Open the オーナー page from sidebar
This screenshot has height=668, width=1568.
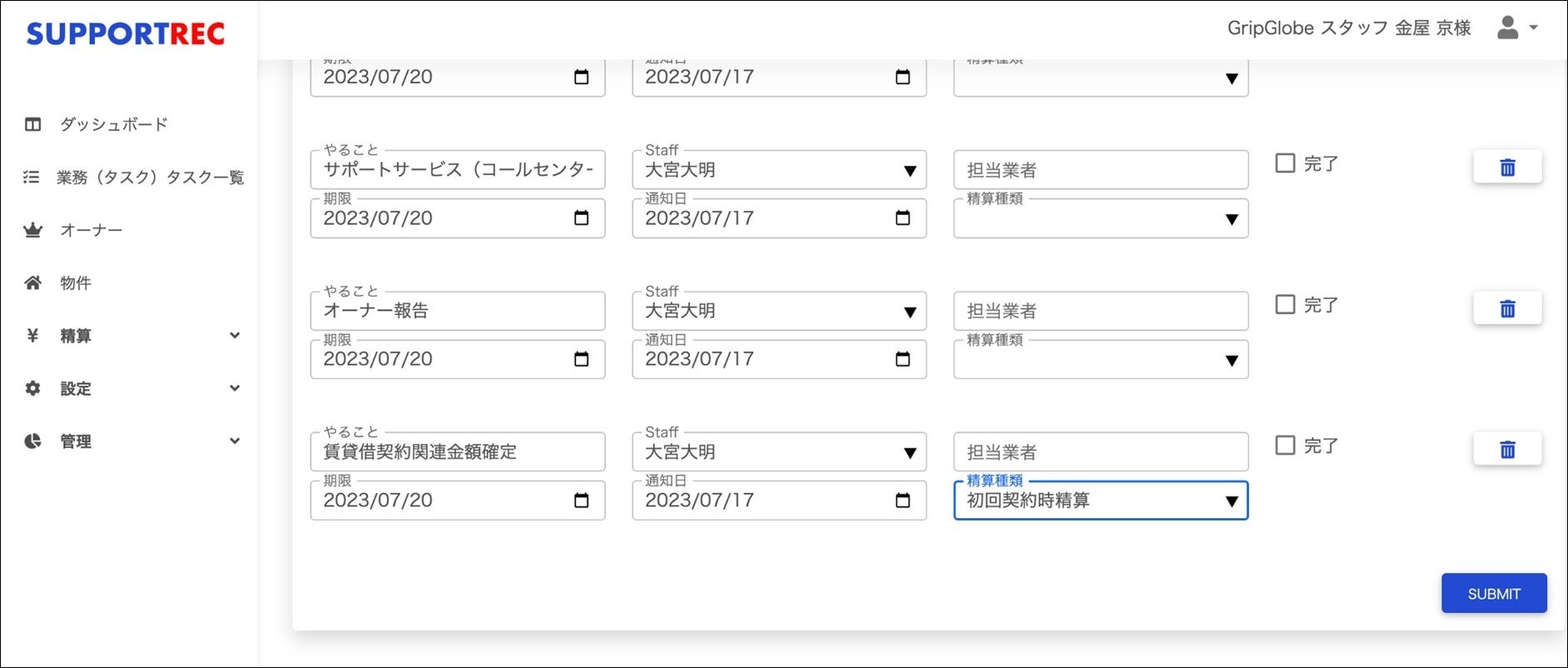coord(91,231)
